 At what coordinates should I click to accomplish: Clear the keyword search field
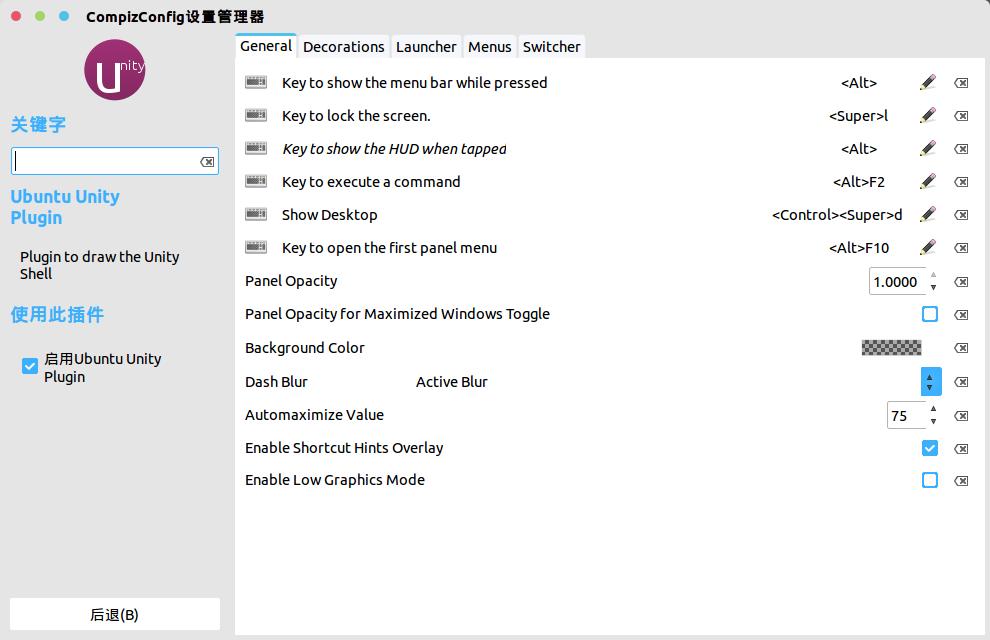pos(207,162)
